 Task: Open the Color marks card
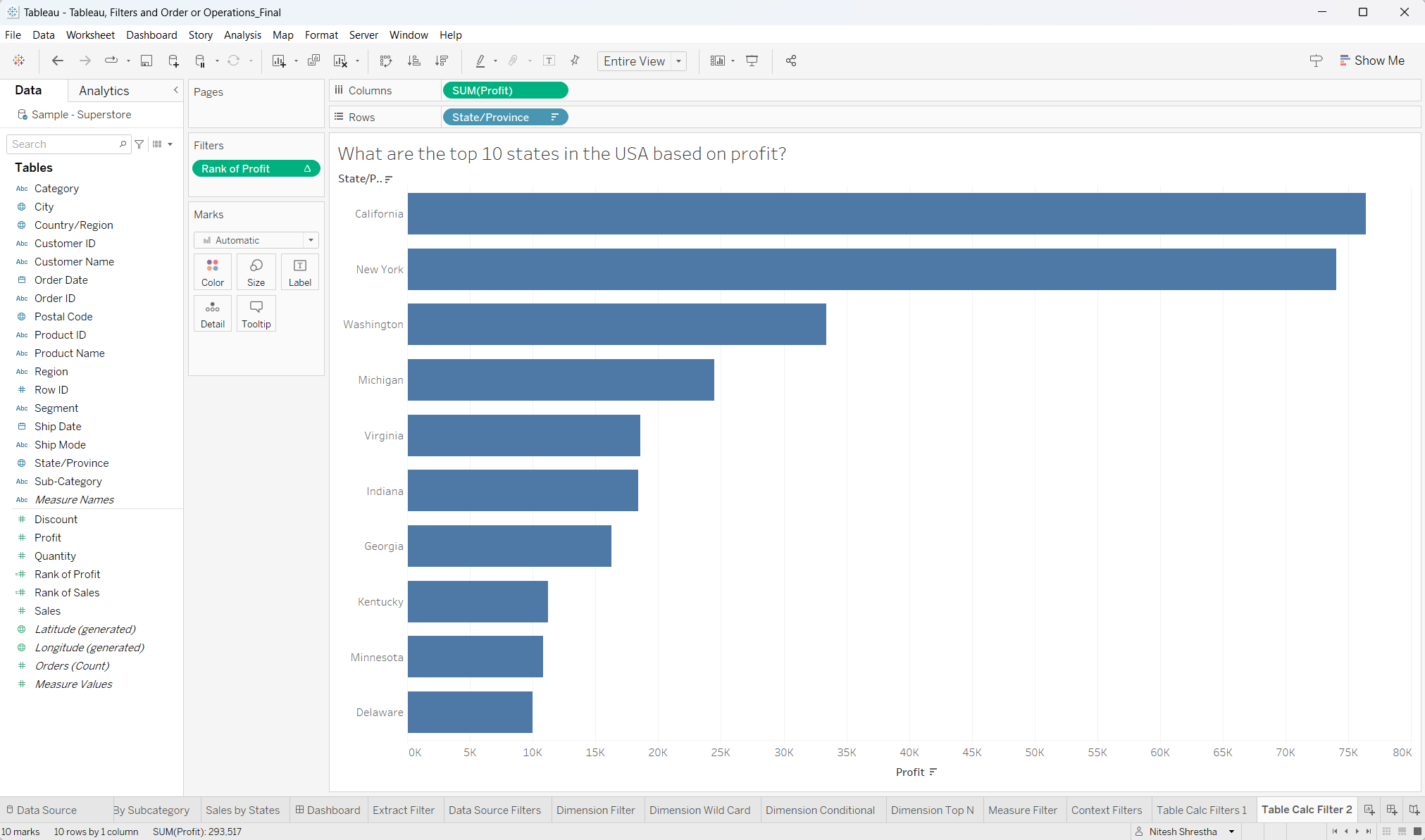click(212, 272)
